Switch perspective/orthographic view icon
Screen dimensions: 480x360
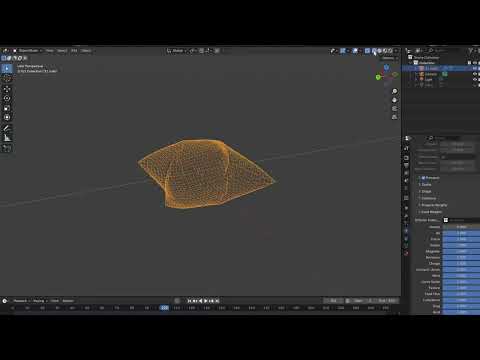(395, 117)
